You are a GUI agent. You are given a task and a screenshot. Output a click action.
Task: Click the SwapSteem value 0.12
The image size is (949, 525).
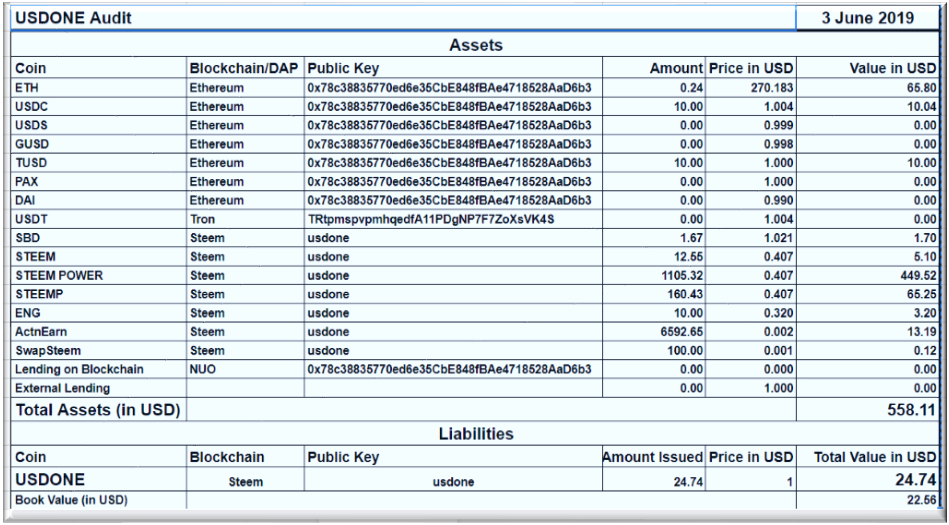(x=867, y=351)
